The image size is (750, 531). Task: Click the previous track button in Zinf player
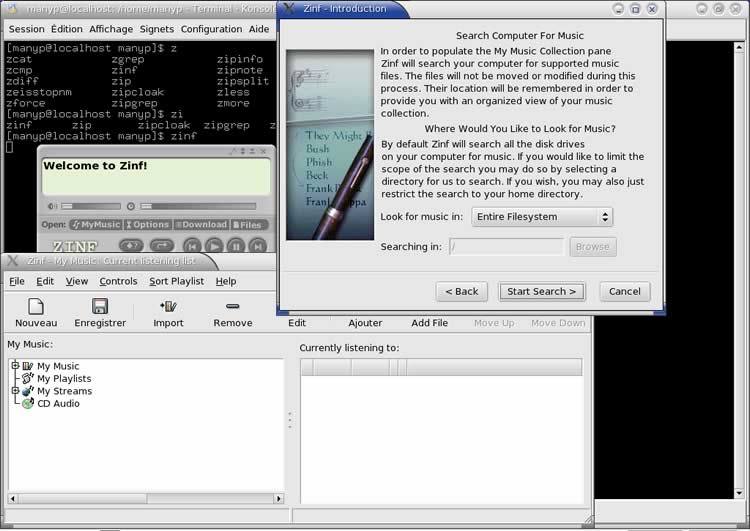[x=192, y=246]
